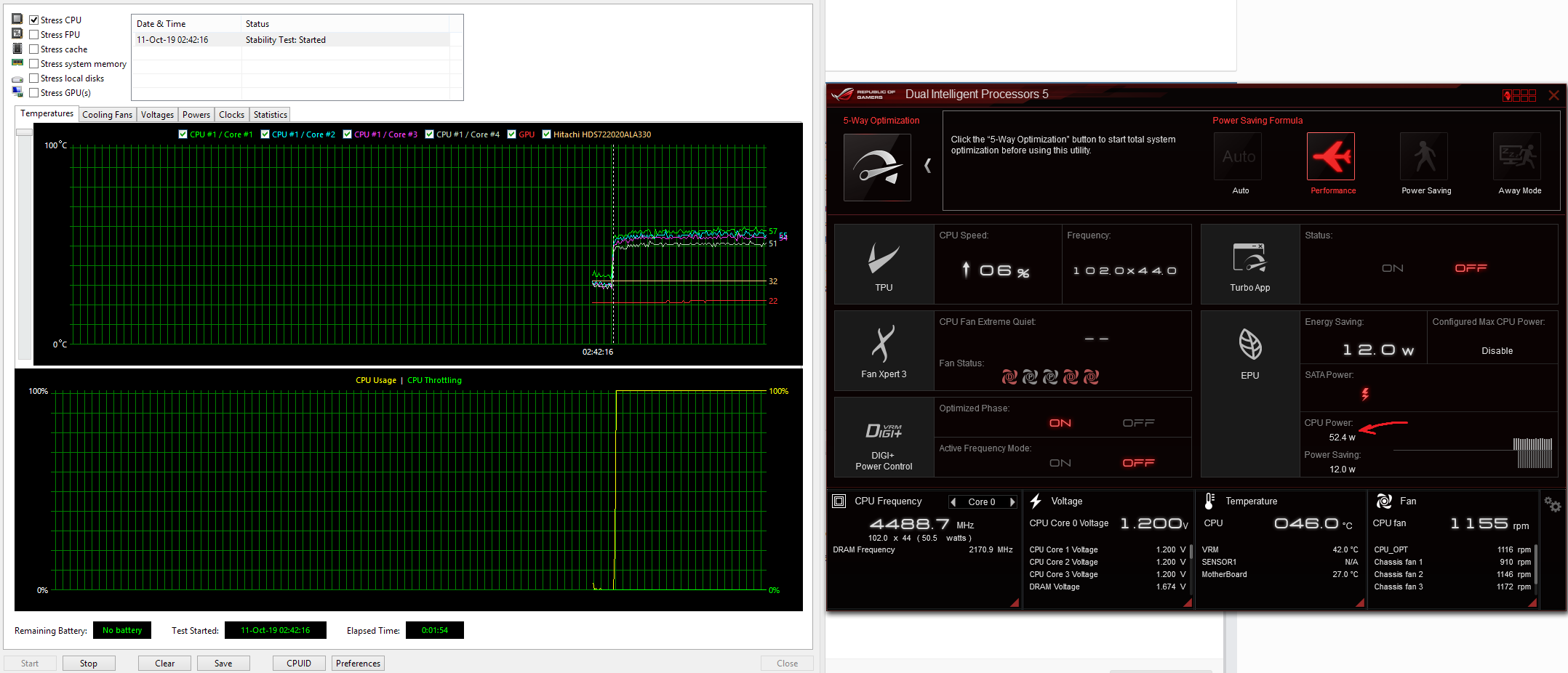
Task: Enable the Stress local disks checkbox
Action: coord(33,78)
